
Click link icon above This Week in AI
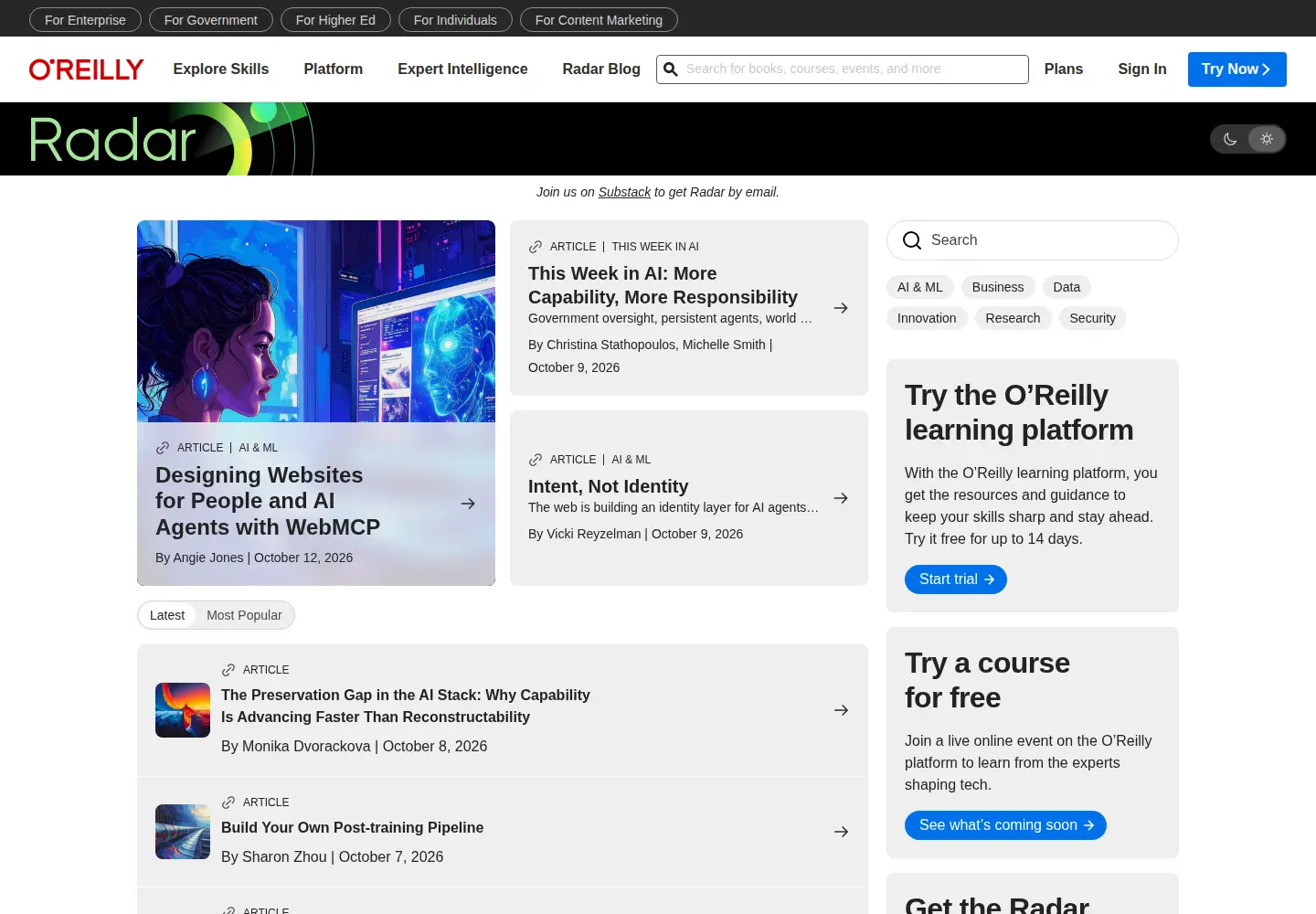click(x=536, y=247)
